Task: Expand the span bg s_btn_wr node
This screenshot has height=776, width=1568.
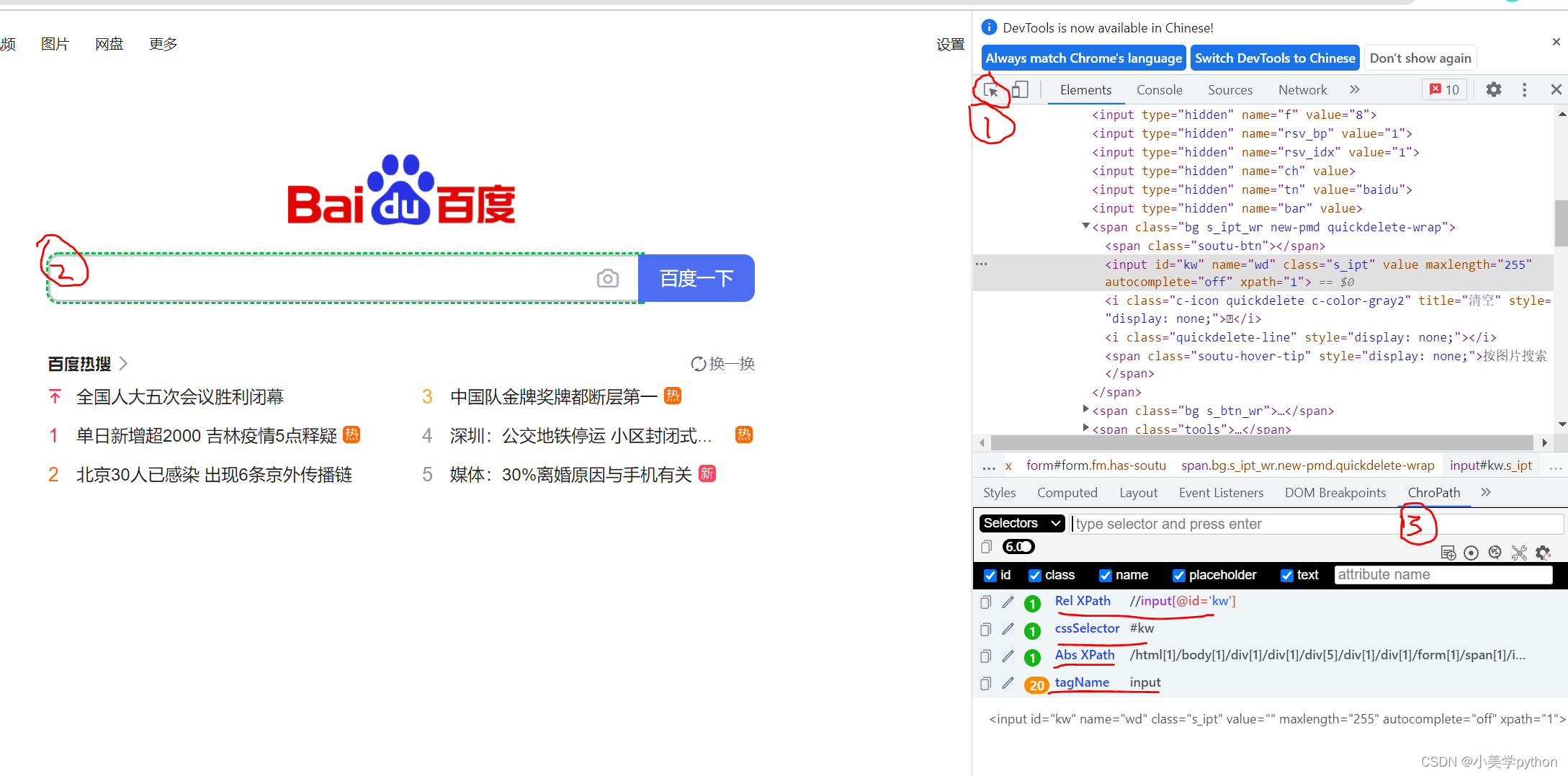Action: coord(1085,409)
